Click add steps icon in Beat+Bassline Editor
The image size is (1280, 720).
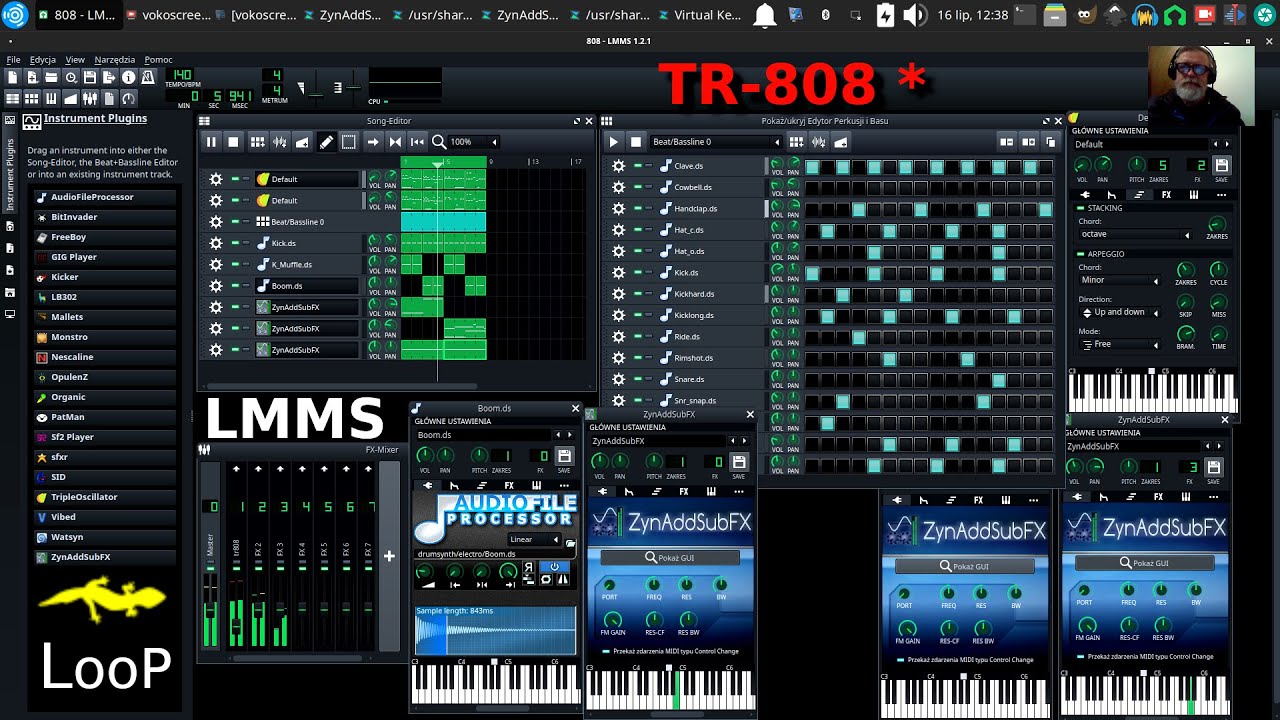tap(1028, 142)
